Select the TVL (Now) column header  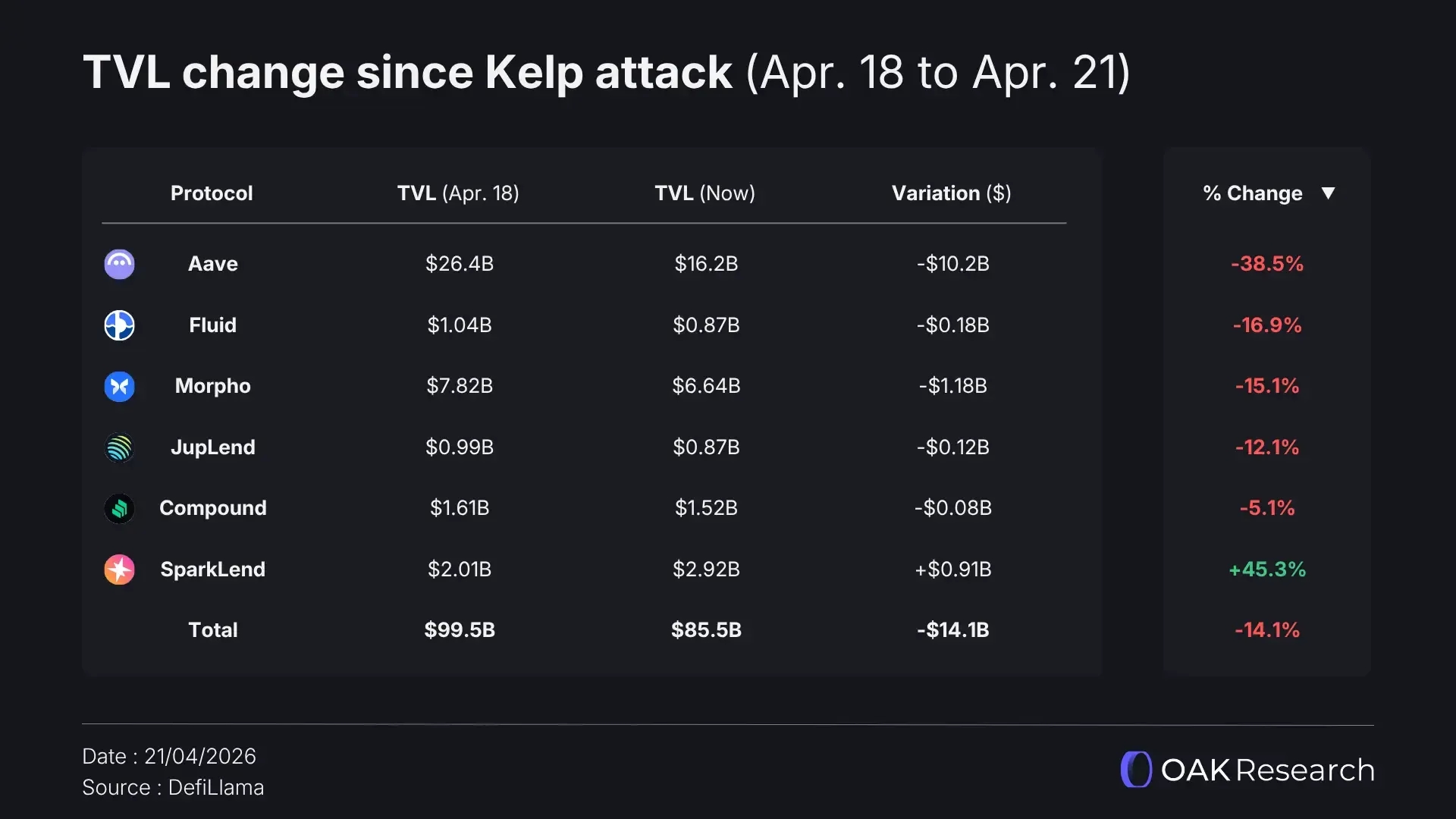[704, 193]
